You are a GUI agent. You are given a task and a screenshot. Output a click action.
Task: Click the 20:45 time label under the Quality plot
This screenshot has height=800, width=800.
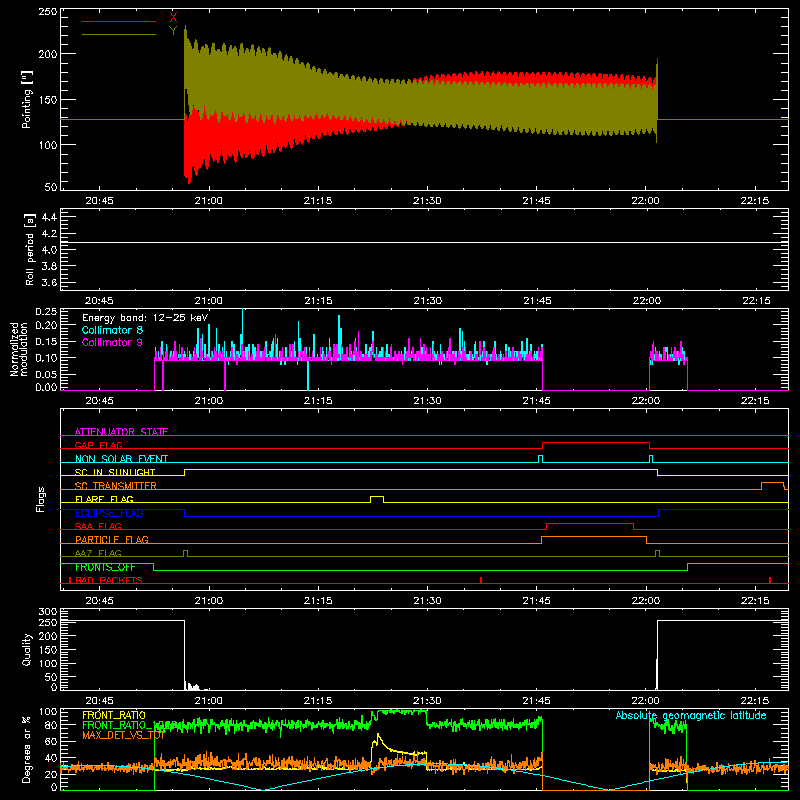[x=99, y=701]
